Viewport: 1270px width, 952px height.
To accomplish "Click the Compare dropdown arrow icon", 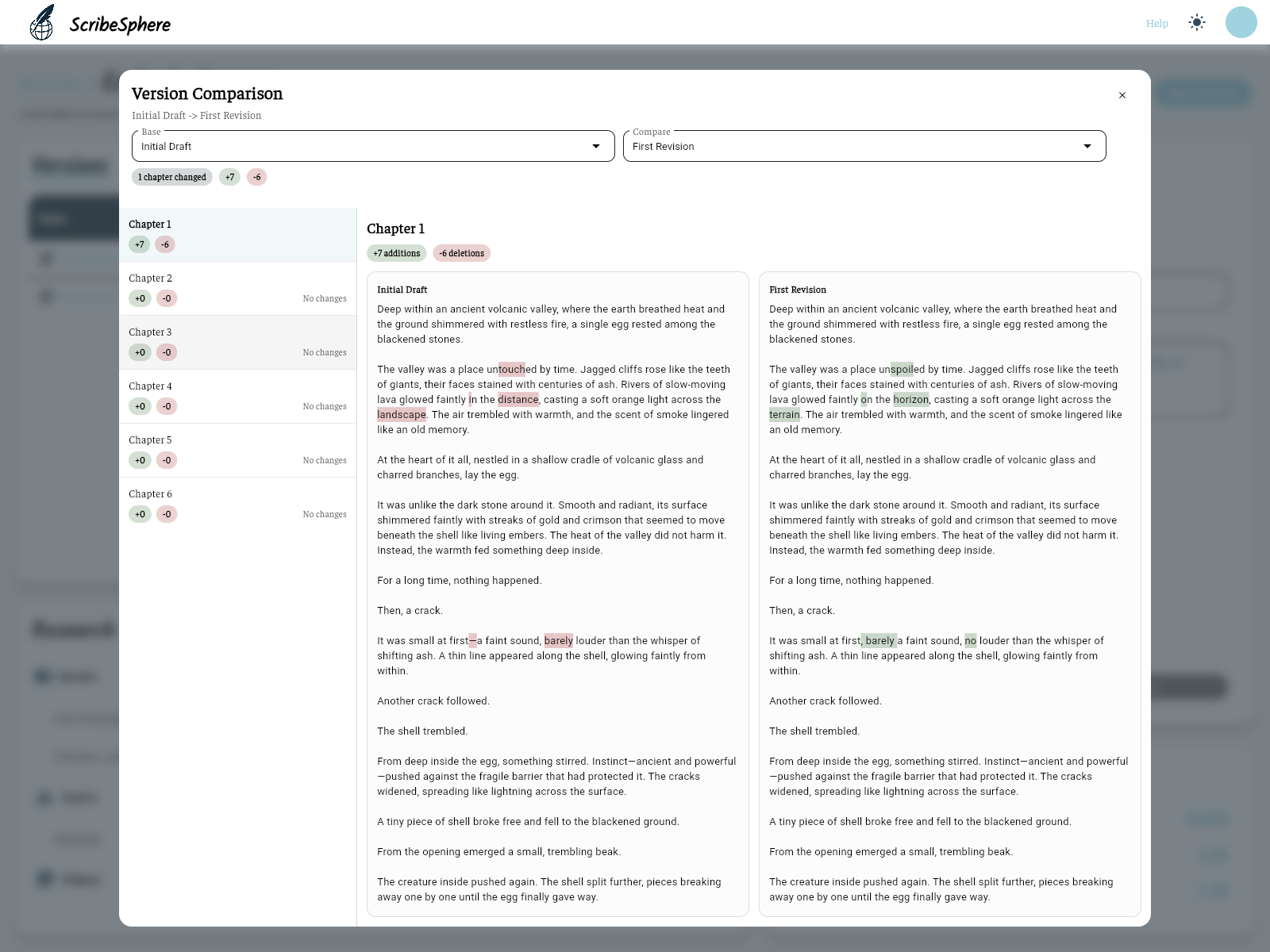I will 1087,146.
